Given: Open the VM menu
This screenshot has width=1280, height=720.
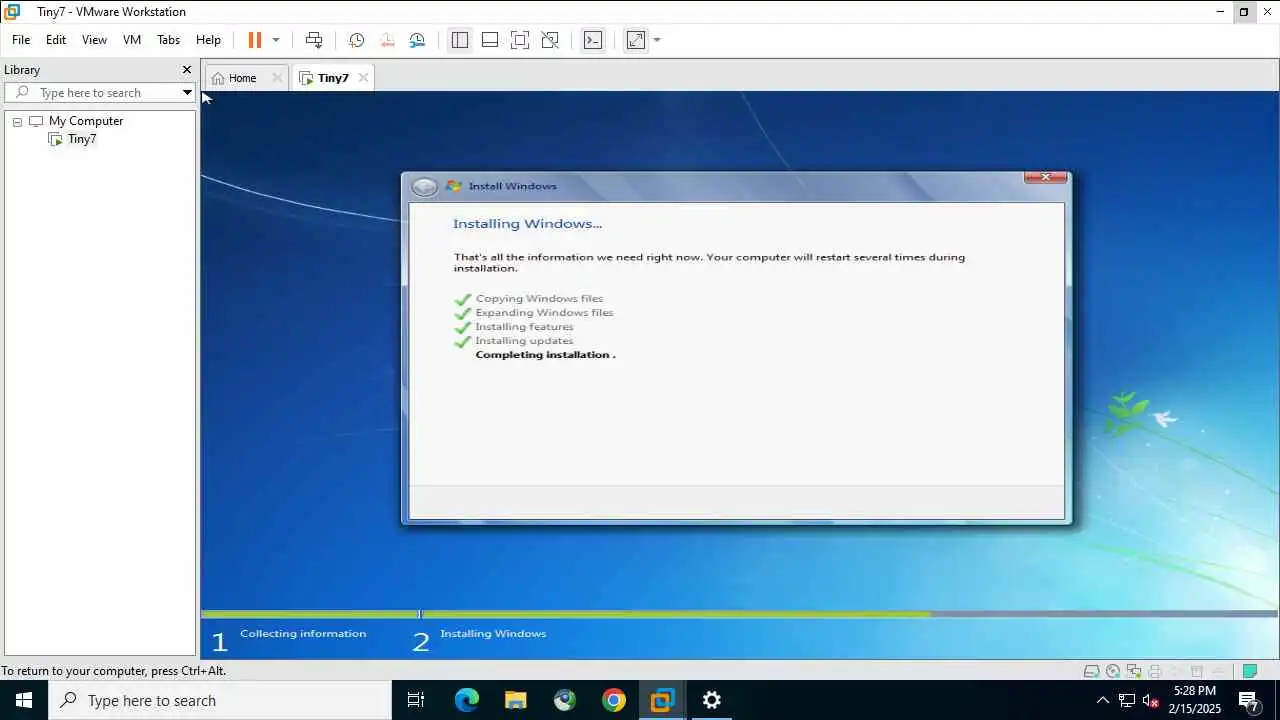Looking at the screenshot, I should pyautogui.click(x=132, y=40).
